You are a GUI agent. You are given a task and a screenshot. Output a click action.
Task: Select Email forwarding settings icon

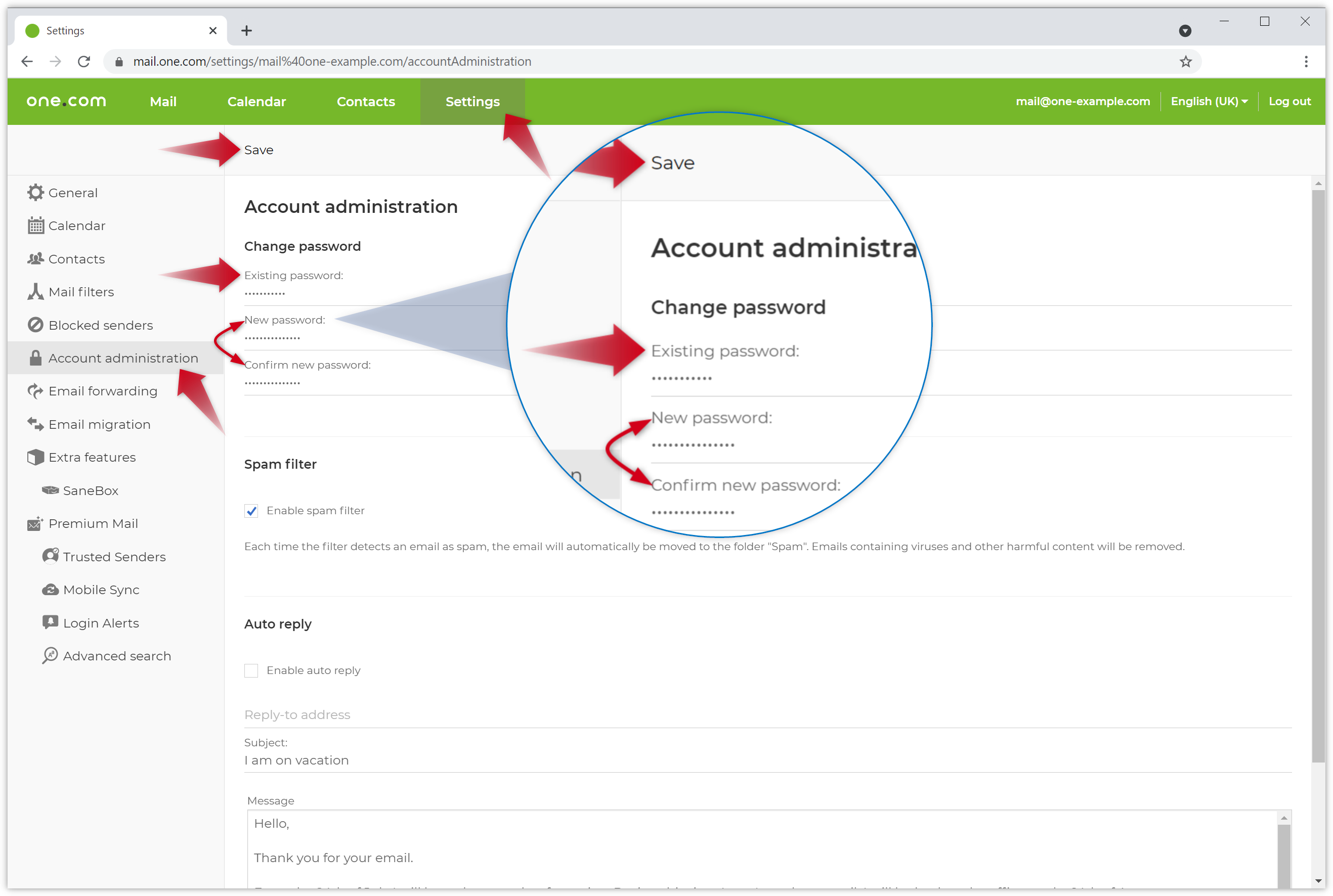pyautogui.click(x=36, y=391)
